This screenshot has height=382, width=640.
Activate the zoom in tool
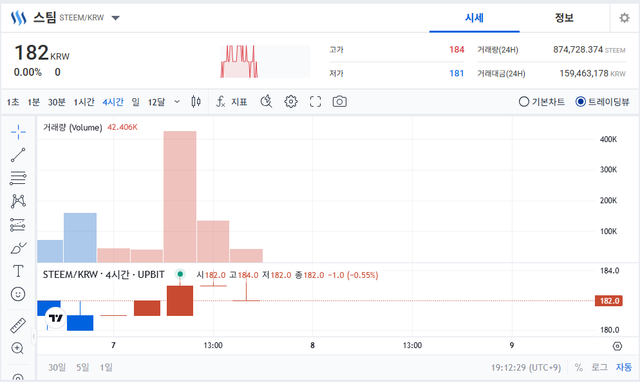pos(18,348)
